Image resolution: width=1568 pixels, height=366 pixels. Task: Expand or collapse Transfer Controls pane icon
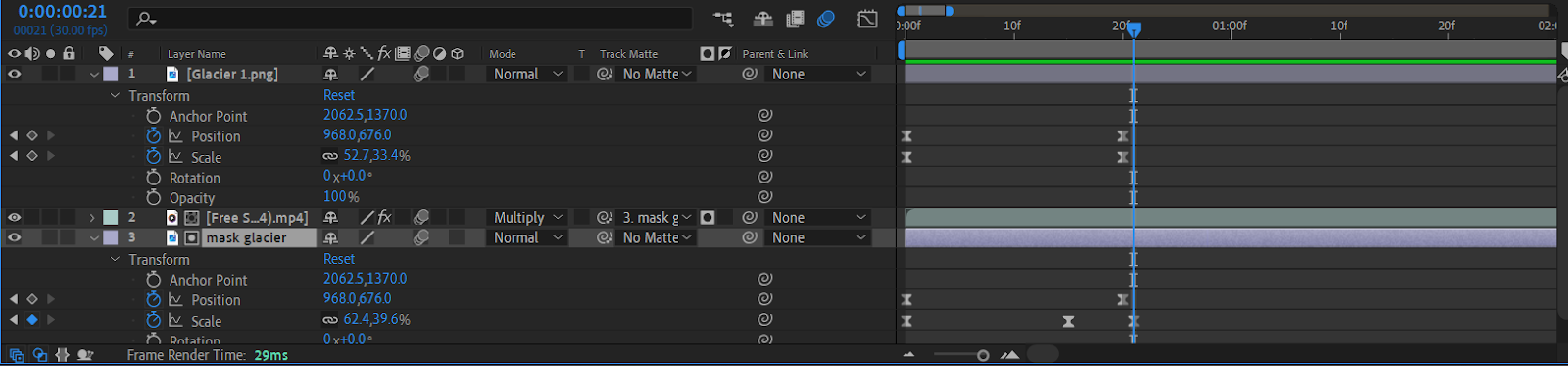[39, 355]
